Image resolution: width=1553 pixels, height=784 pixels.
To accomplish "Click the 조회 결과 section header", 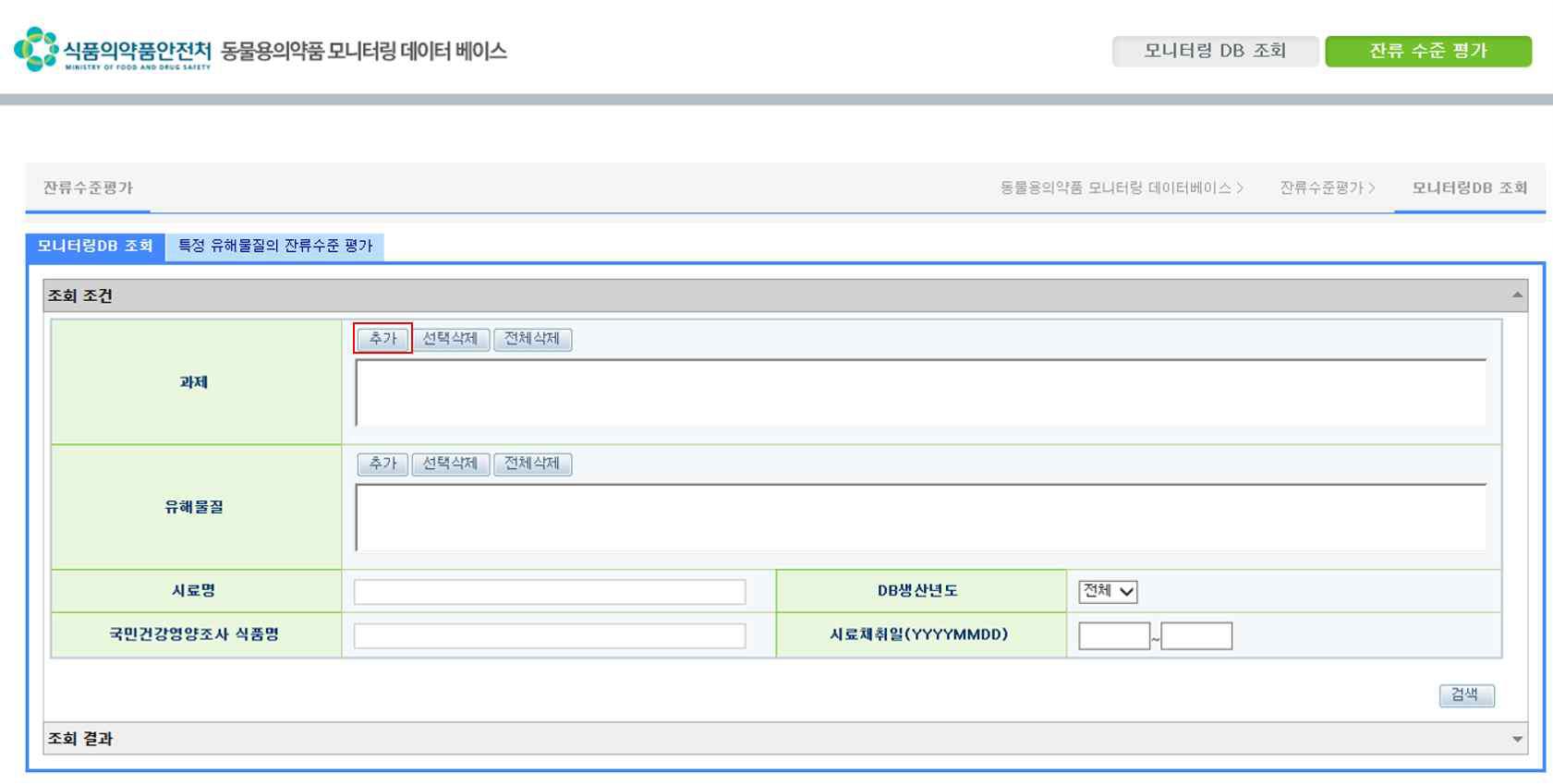I will click(x=785, y=739).
